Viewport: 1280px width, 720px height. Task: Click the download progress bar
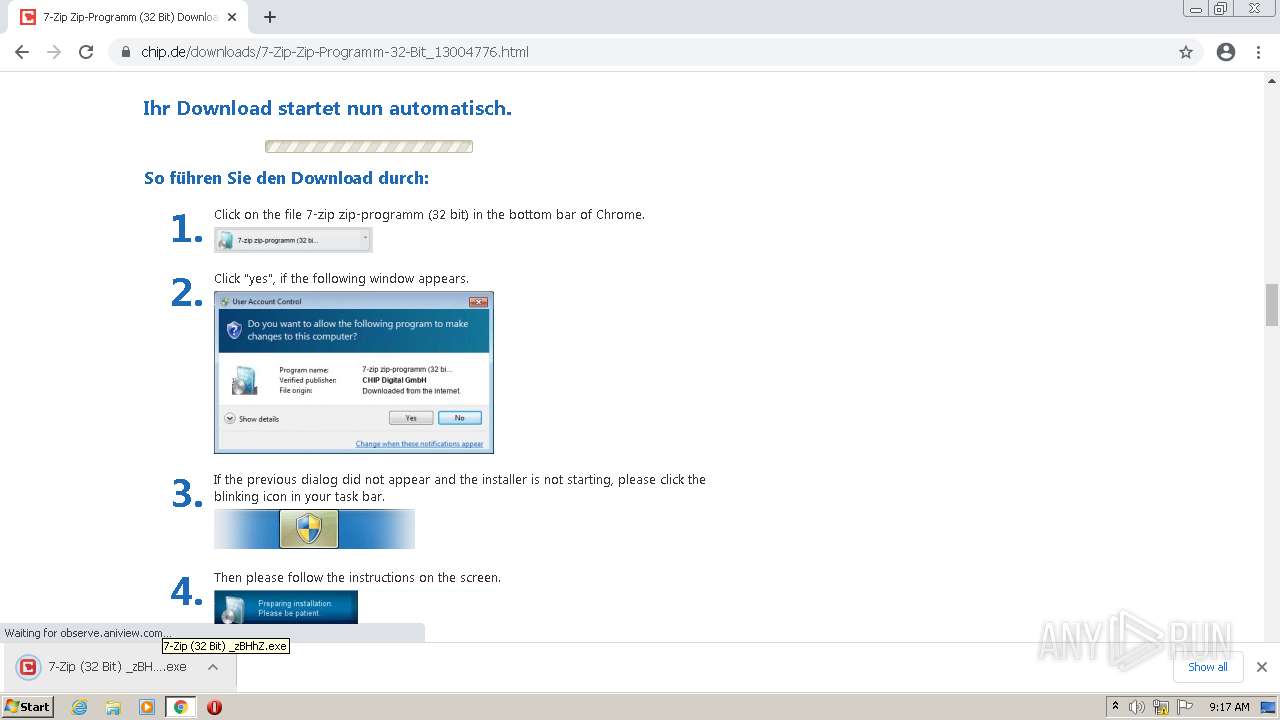[369, 146]
